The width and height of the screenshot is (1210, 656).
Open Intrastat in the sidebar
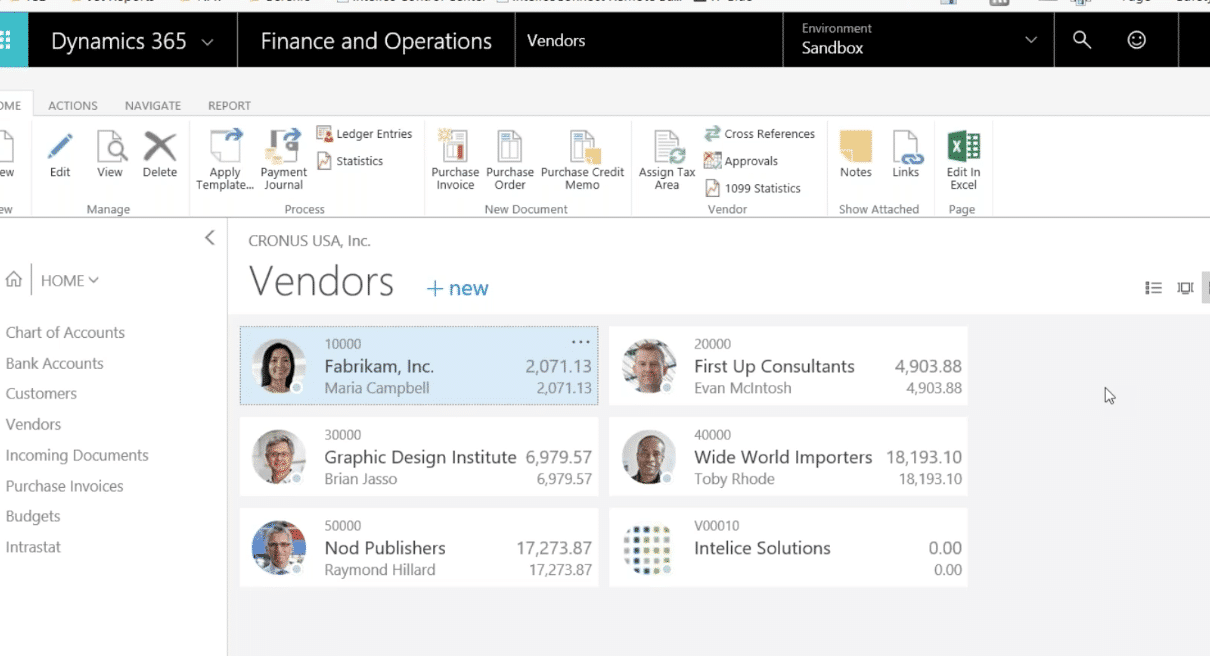click(33, 548)
